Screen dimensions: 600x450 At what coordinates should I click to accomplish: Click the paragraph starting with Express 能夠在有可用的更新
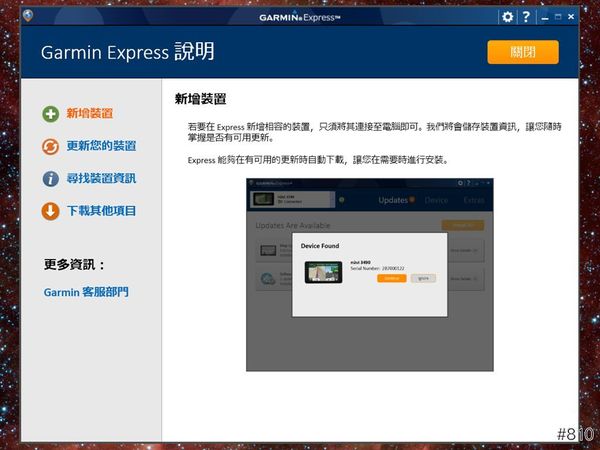click(x=318, y=160)
